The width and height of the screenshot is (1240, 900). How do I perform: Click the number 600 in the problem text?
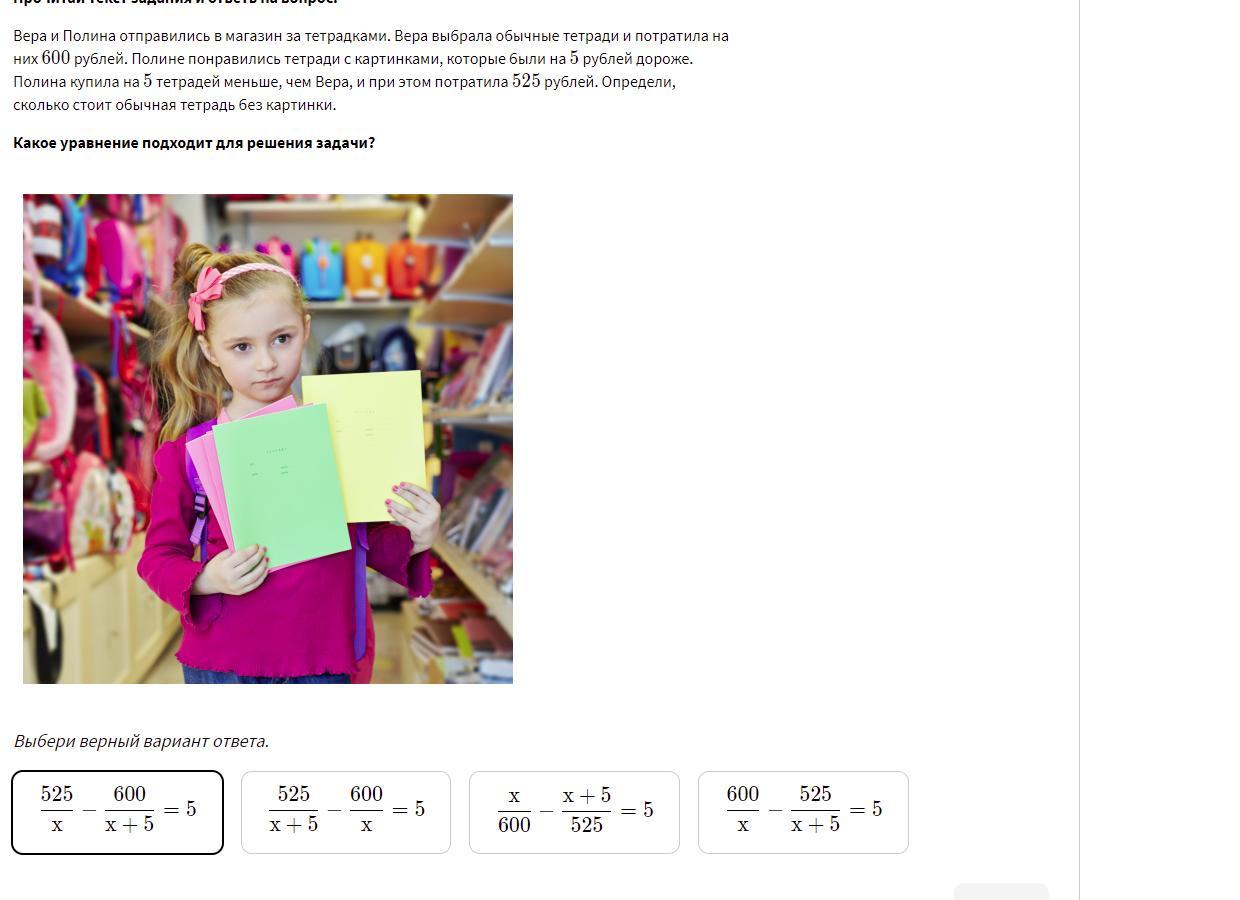tap(56, 58)
